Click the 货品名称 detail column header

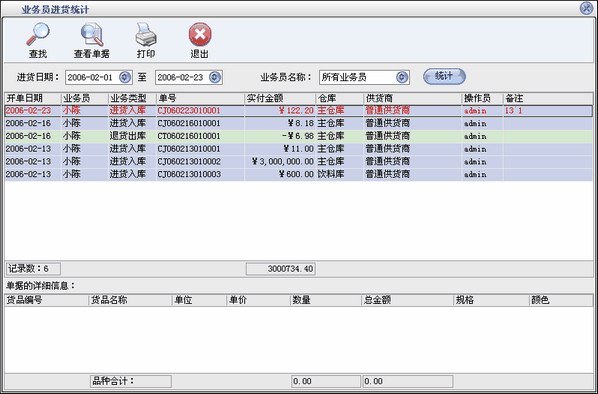coord(130,300)
